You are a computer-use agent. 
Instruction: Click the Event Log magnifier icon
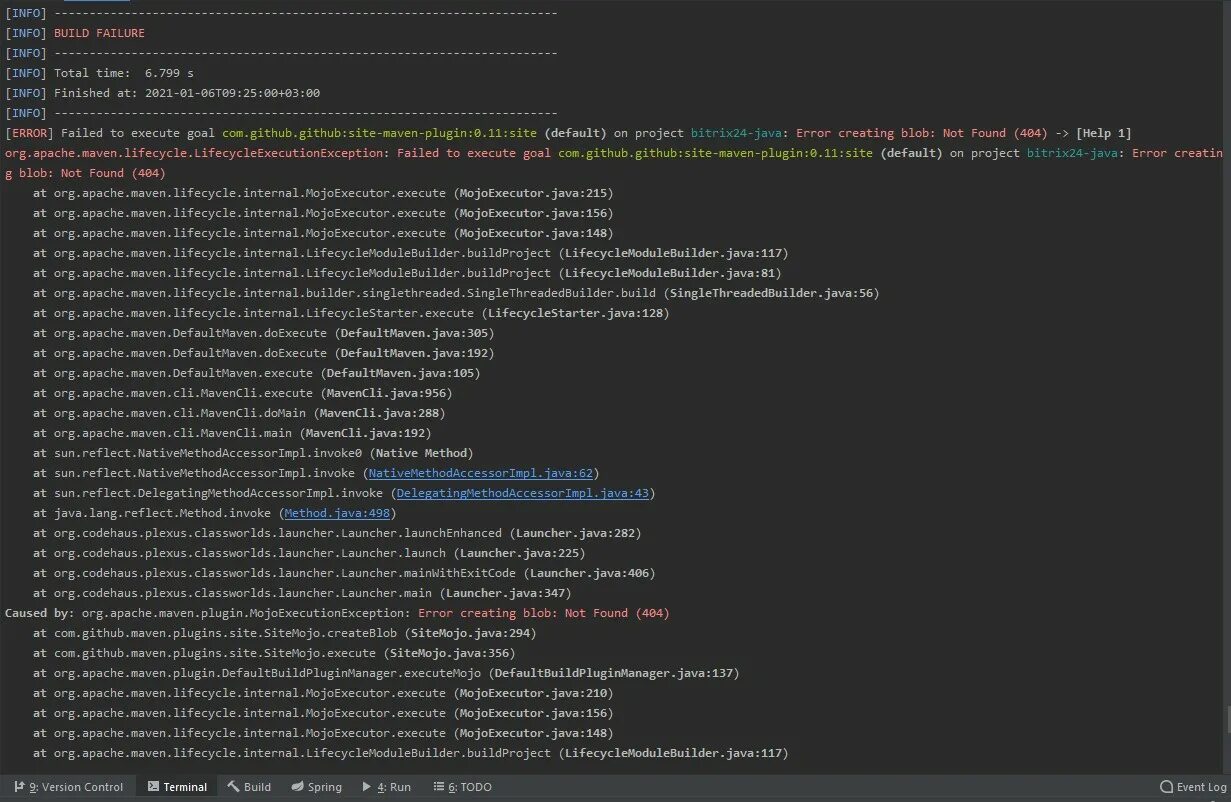1166,787
